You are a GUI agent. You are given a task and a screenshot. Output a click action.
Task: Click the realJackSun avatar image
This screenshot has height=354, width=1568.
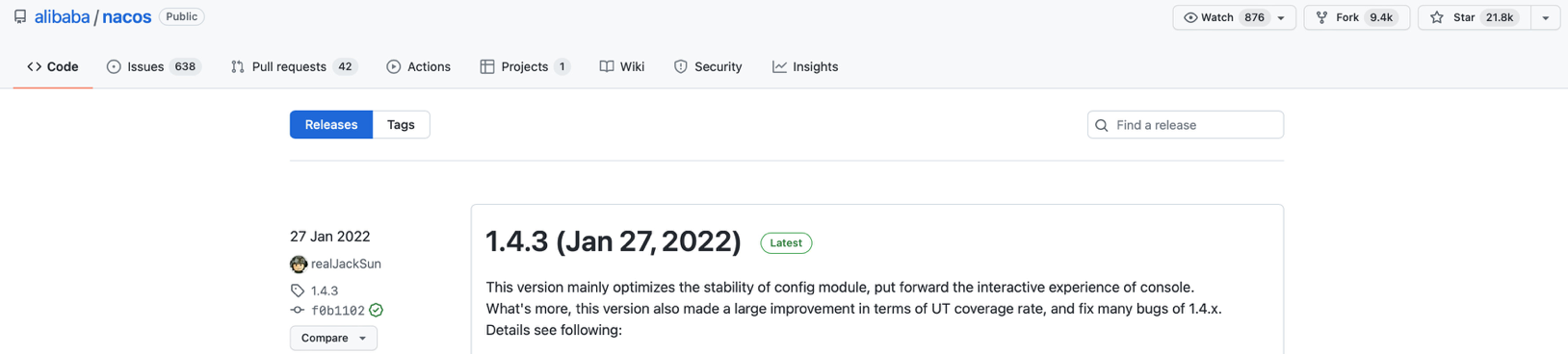[299, 264]
